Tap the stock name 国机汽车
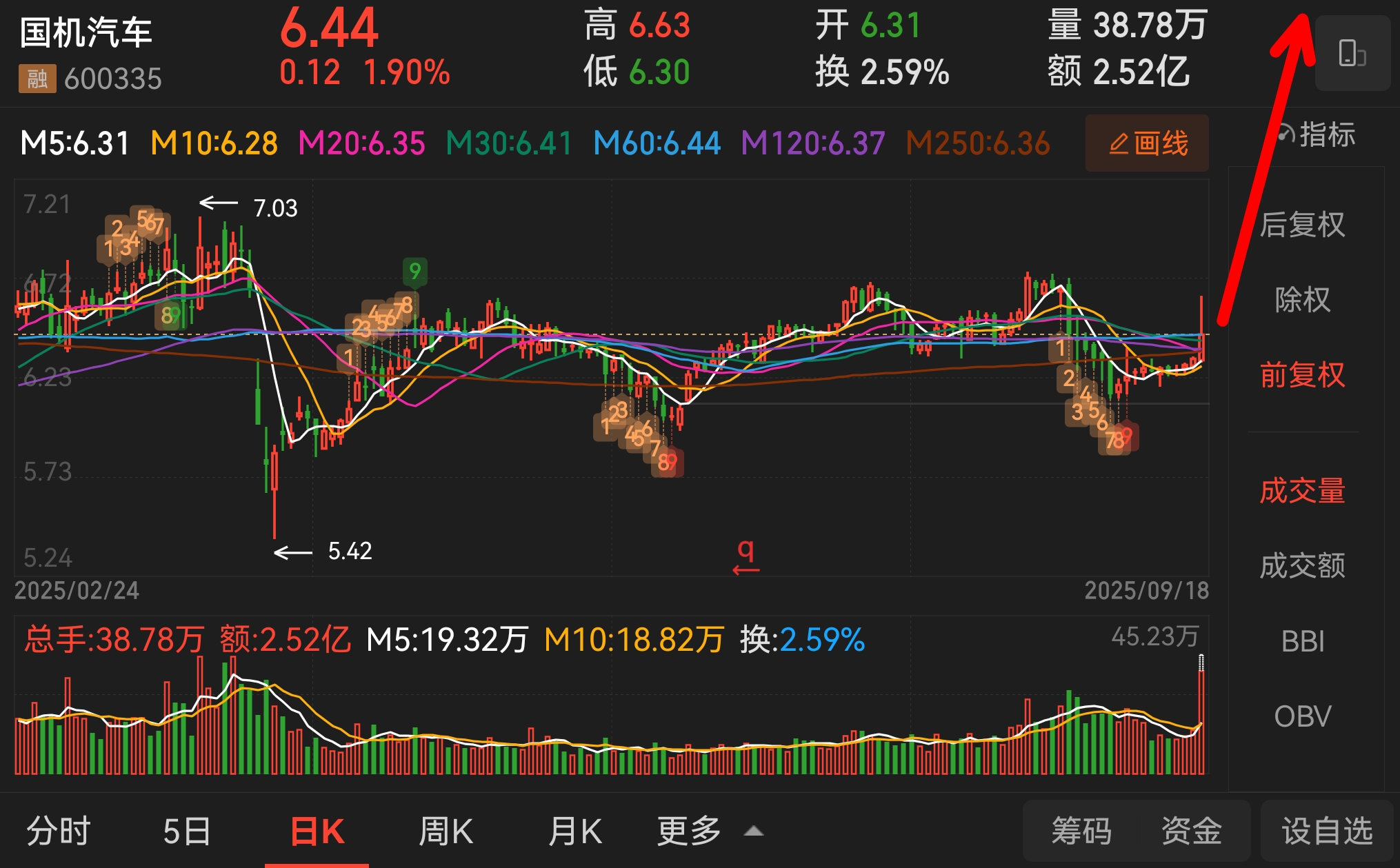This screenshot has width=1400, height=868. (x=86, y=32)
